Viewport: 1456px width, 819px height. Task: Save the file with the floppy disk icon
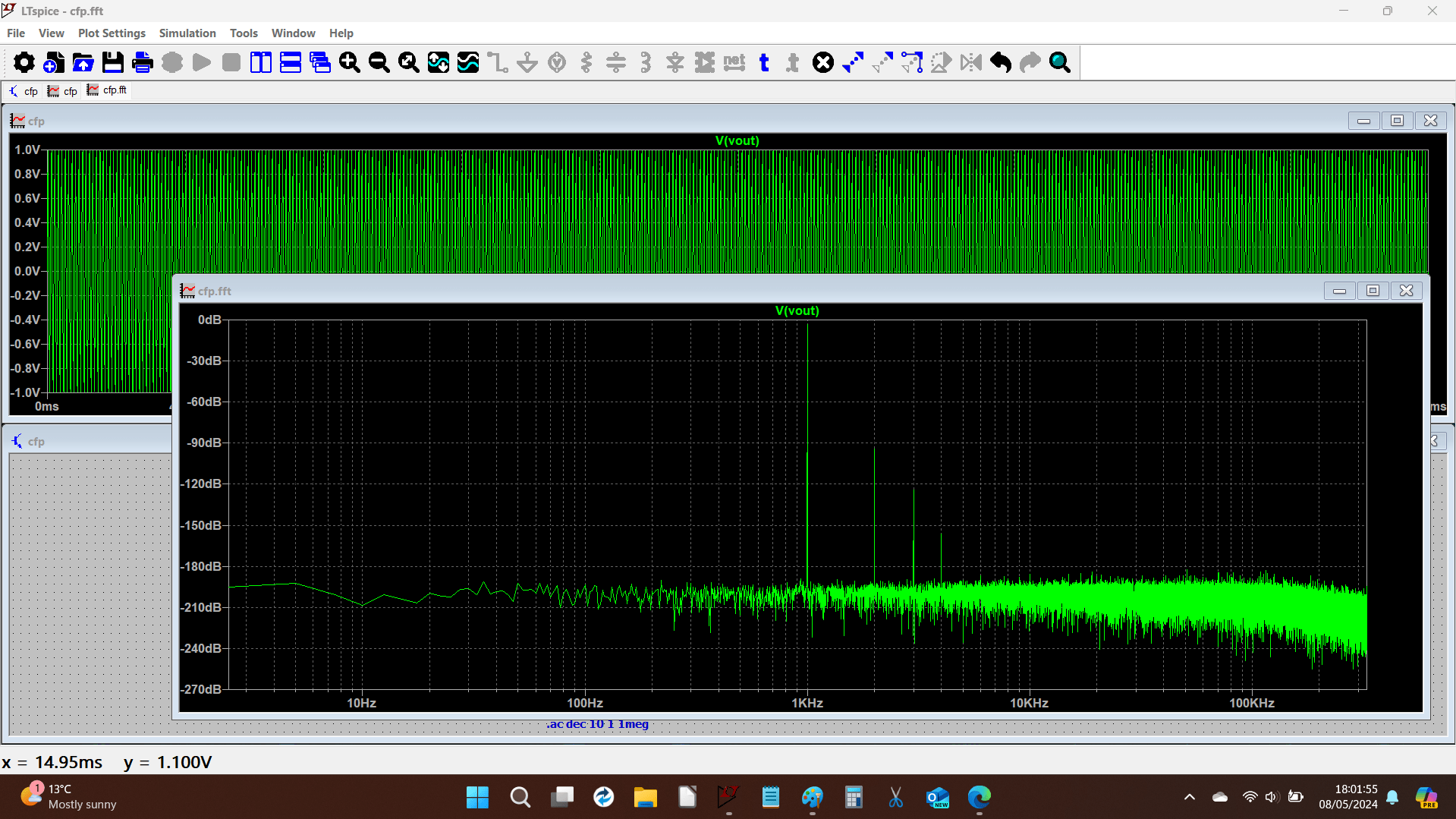112,62
